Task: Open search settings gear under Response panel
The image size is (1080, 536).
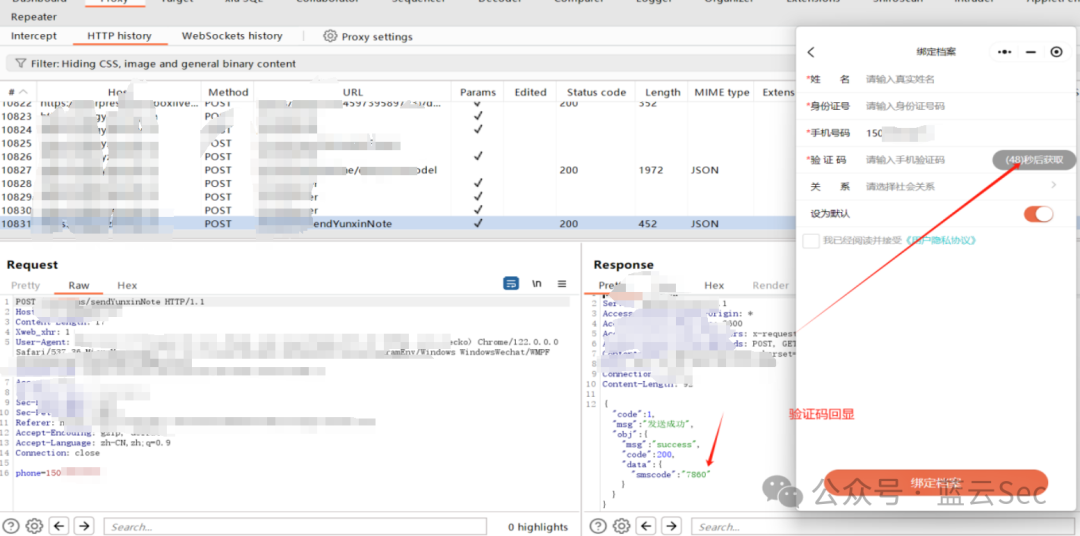Action: (622, 526)
